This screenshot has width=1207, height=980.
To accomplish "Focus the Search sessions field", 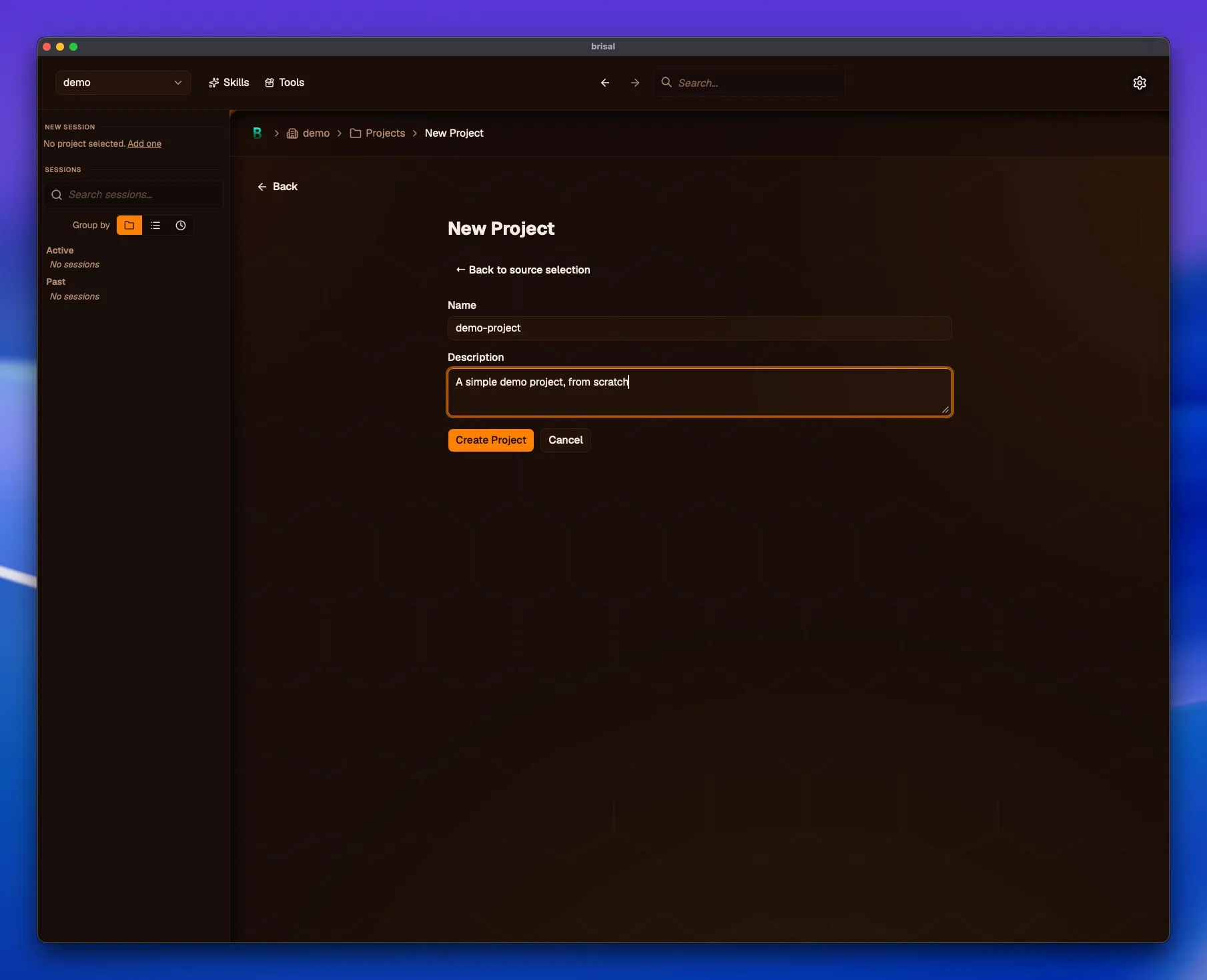I will click(x=133, y=195).
